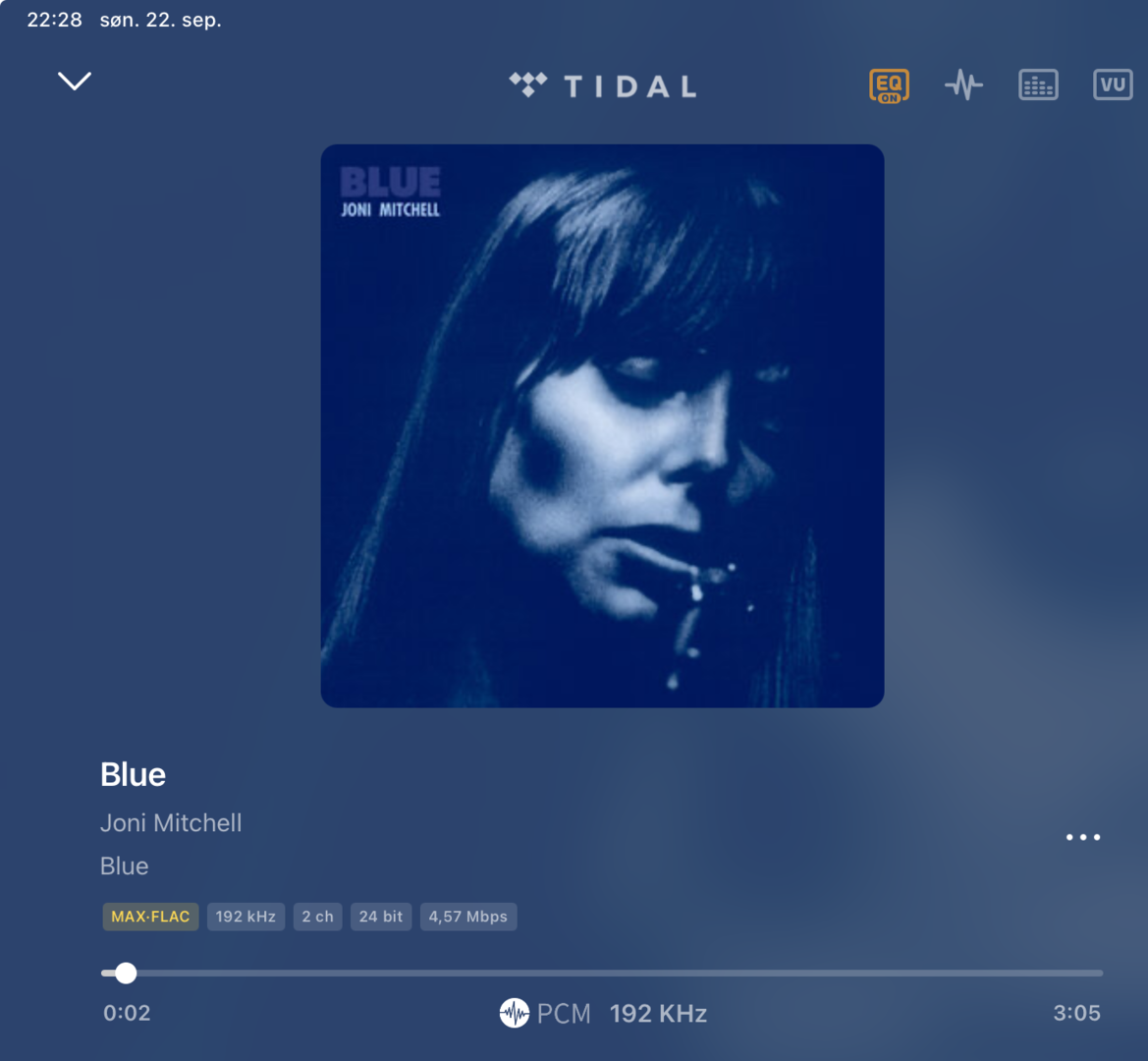The width and height of the screenshot is (1148, 1061).
Task: Click the 4,57 Mbps bitrate badge
Action: 467,917
